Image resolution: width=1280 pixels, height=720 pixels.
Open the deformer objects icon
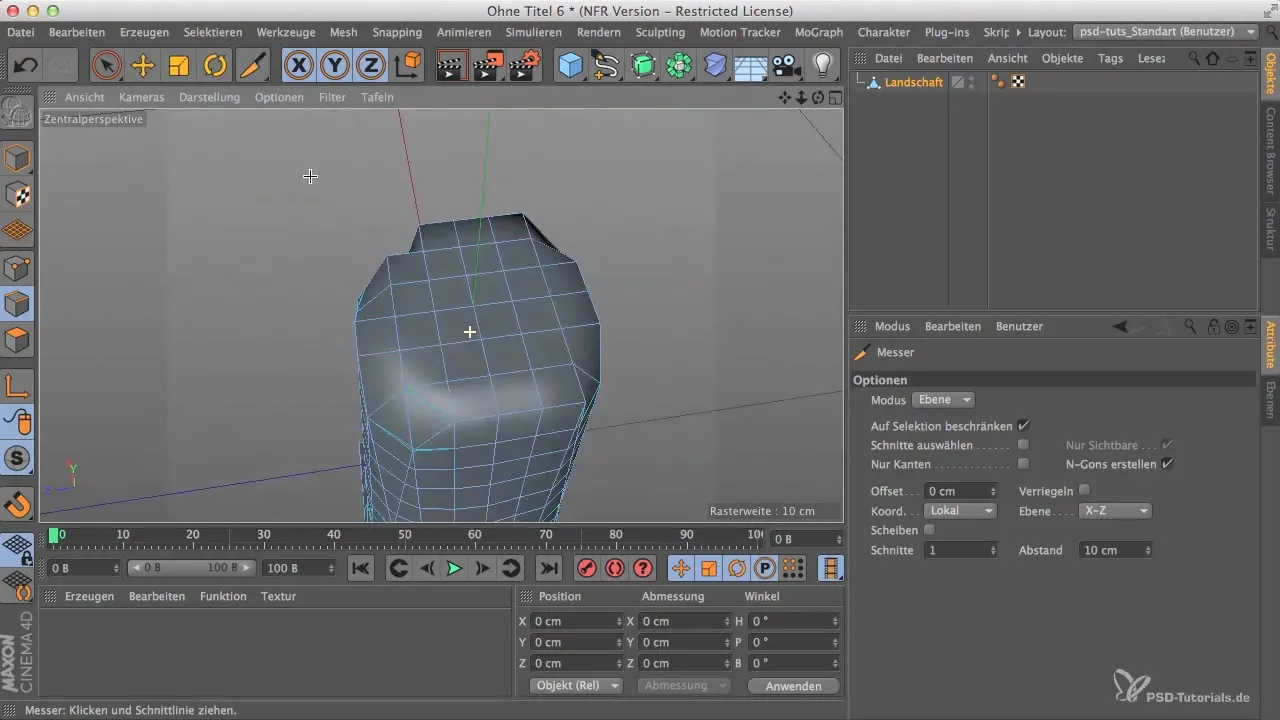(x=715, y=66)
